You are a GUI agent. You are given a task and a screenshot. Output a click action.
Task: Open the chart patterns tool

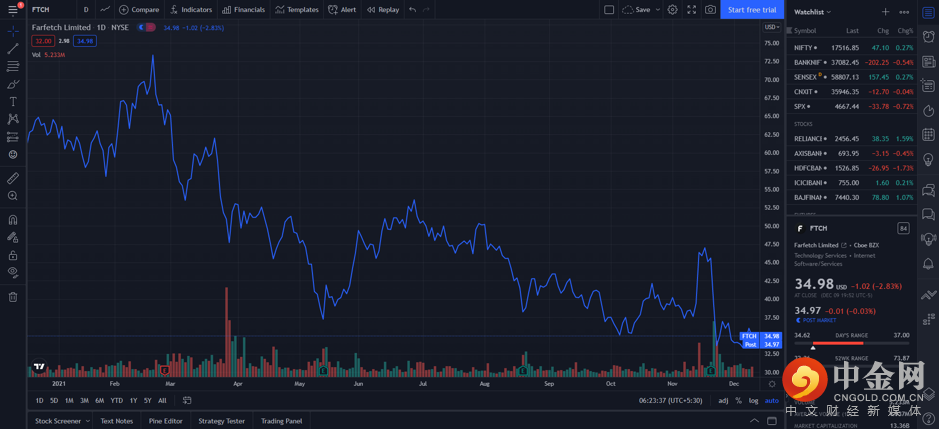(x=13, y=119)
